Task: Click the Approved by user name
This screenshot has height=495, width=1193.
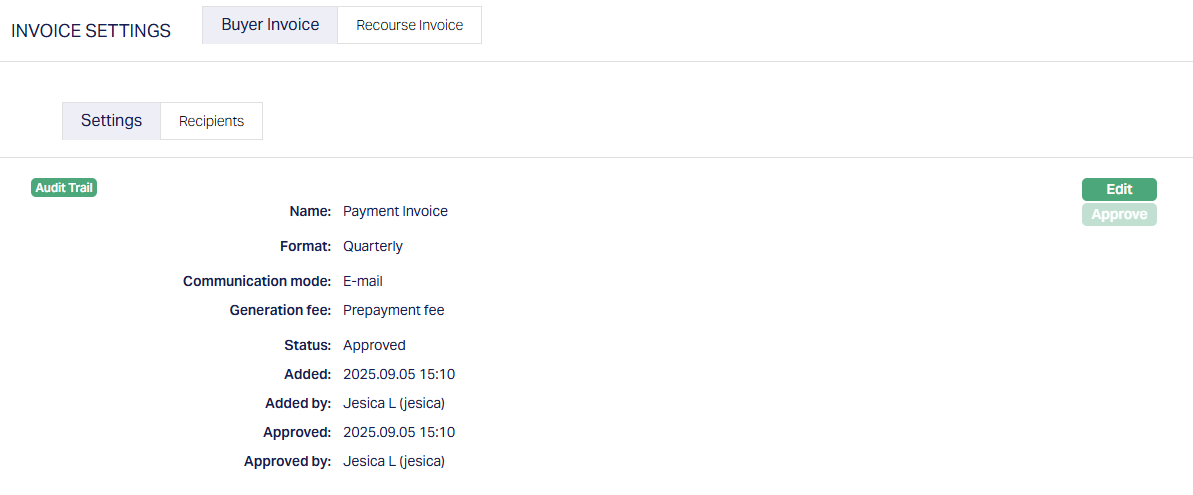Action: pyautogui.click(x=393, y=461)
